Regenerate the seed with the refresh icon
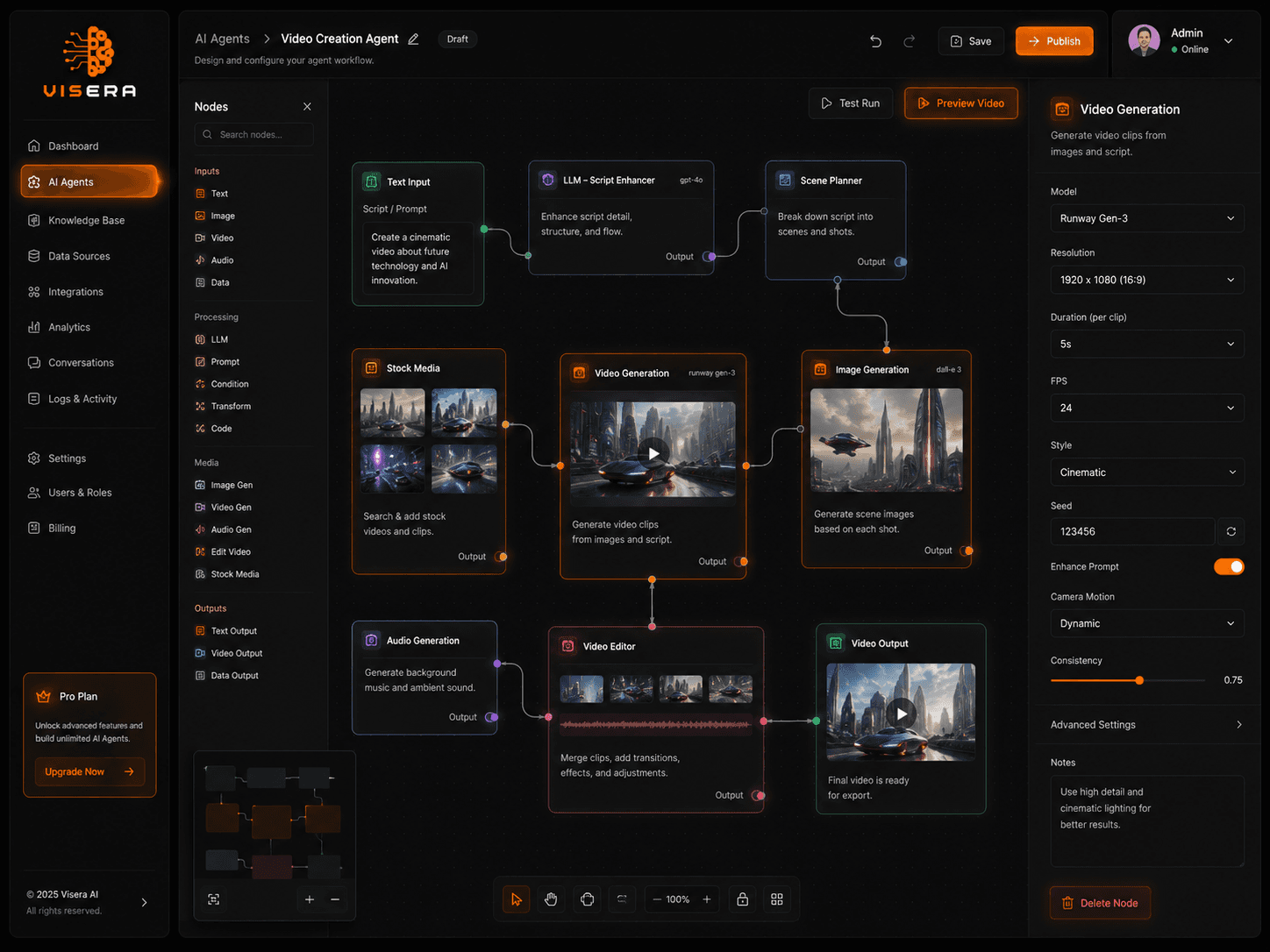The width and height of the screenshot is (1270, 952). [x=1231, y=531]
